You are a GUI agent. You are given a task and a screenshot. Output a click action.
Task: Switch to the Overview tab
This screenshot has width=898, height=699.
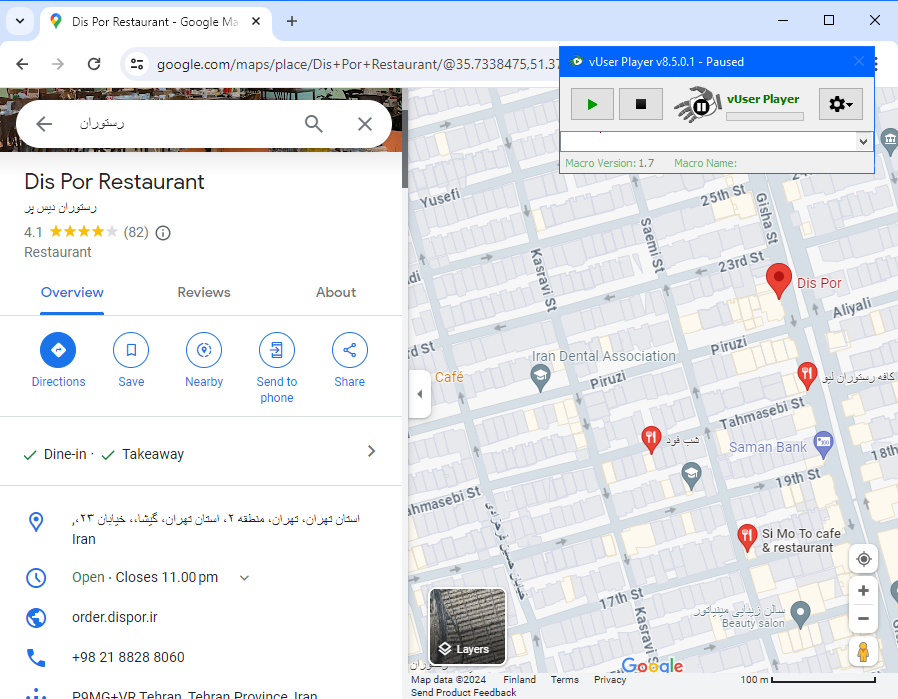point(72,293)
